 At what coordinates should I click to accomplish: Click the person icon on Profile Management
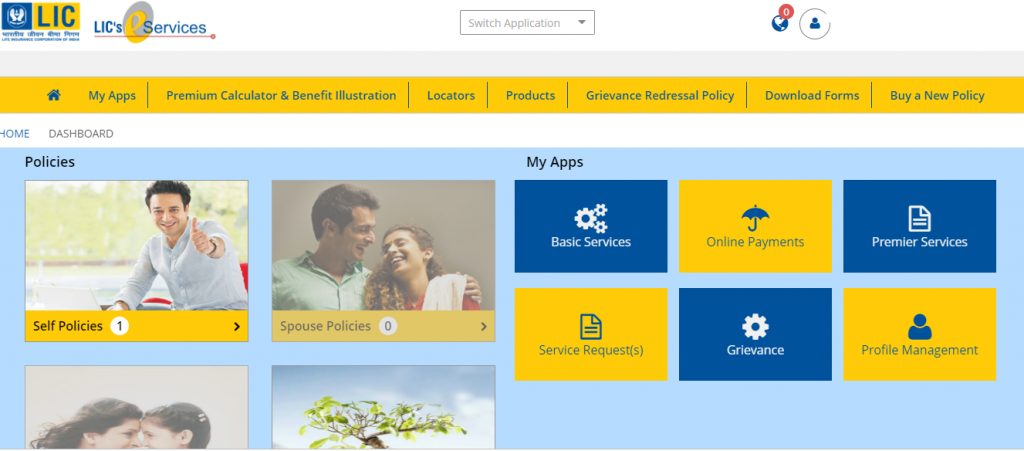click(x=920, y=327)
